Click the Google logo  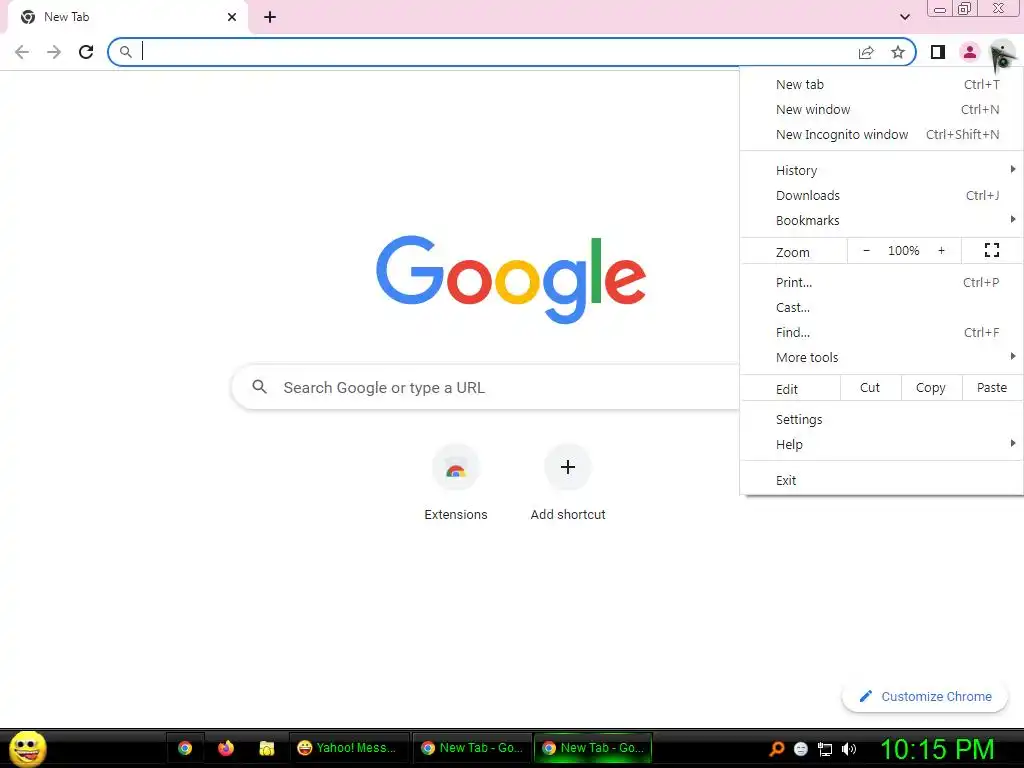[x=511, y=280]
